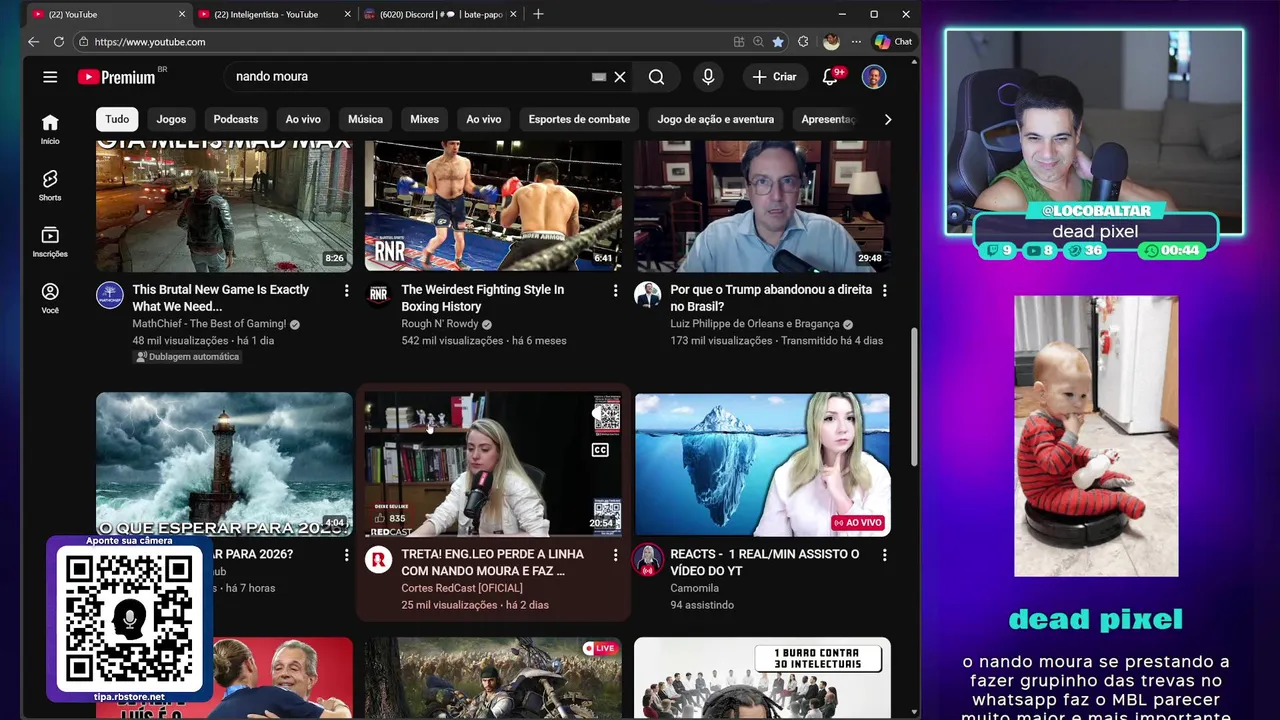Open the lighthouse storm video thumbnail
The width and height of the screenshot is (1280, 720).
click(224, 464)
